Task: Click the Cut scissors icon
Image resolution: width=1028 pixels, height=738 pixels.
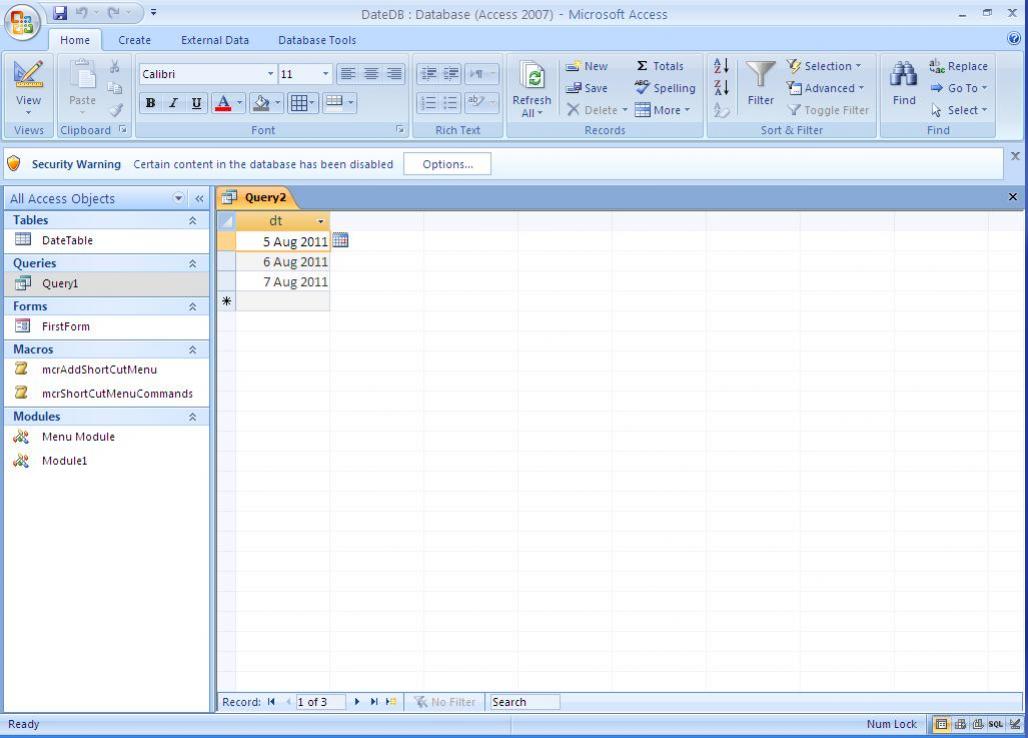Action: pos(115,66)
